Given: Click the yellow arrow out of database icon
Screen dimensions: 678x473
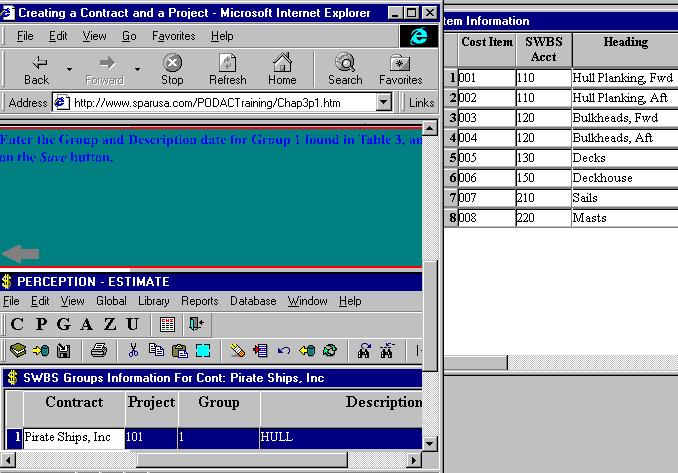Looking at the screenshot, I should tap(307, 351).
